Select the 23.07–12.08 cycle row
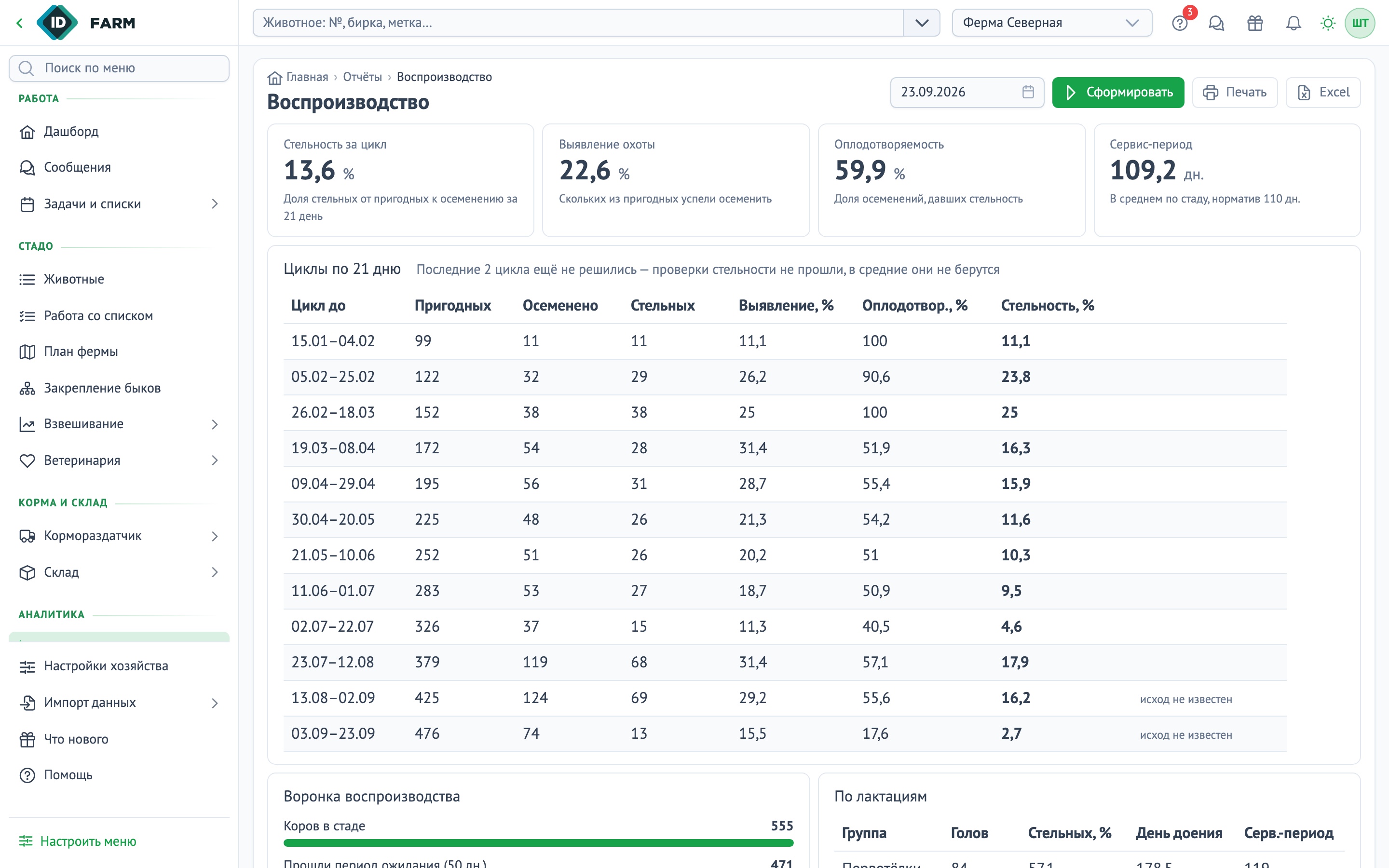The height and width of the screenshot is (868, 1389). tap(785, 663)
